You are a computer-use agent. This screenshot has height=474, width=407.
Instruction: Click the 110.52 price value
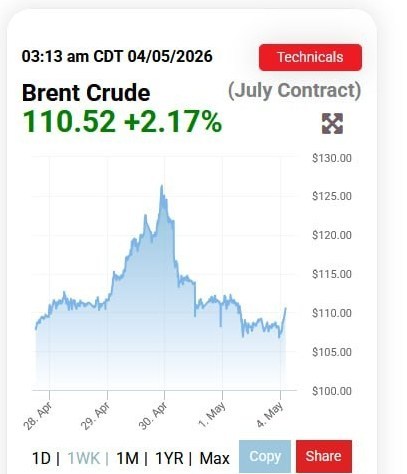point(69,121)
